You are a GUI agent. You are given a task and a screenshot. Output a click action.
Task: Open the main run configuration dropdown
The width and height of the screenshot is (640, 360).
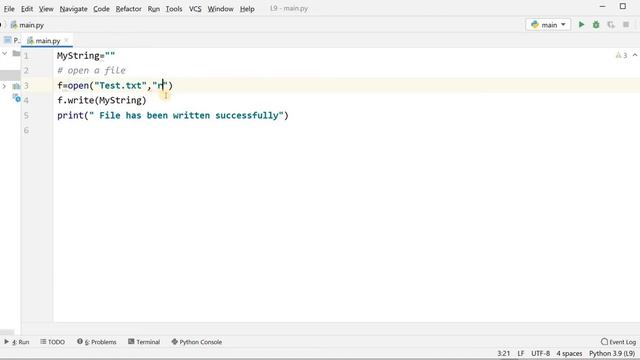coord(548,25)
